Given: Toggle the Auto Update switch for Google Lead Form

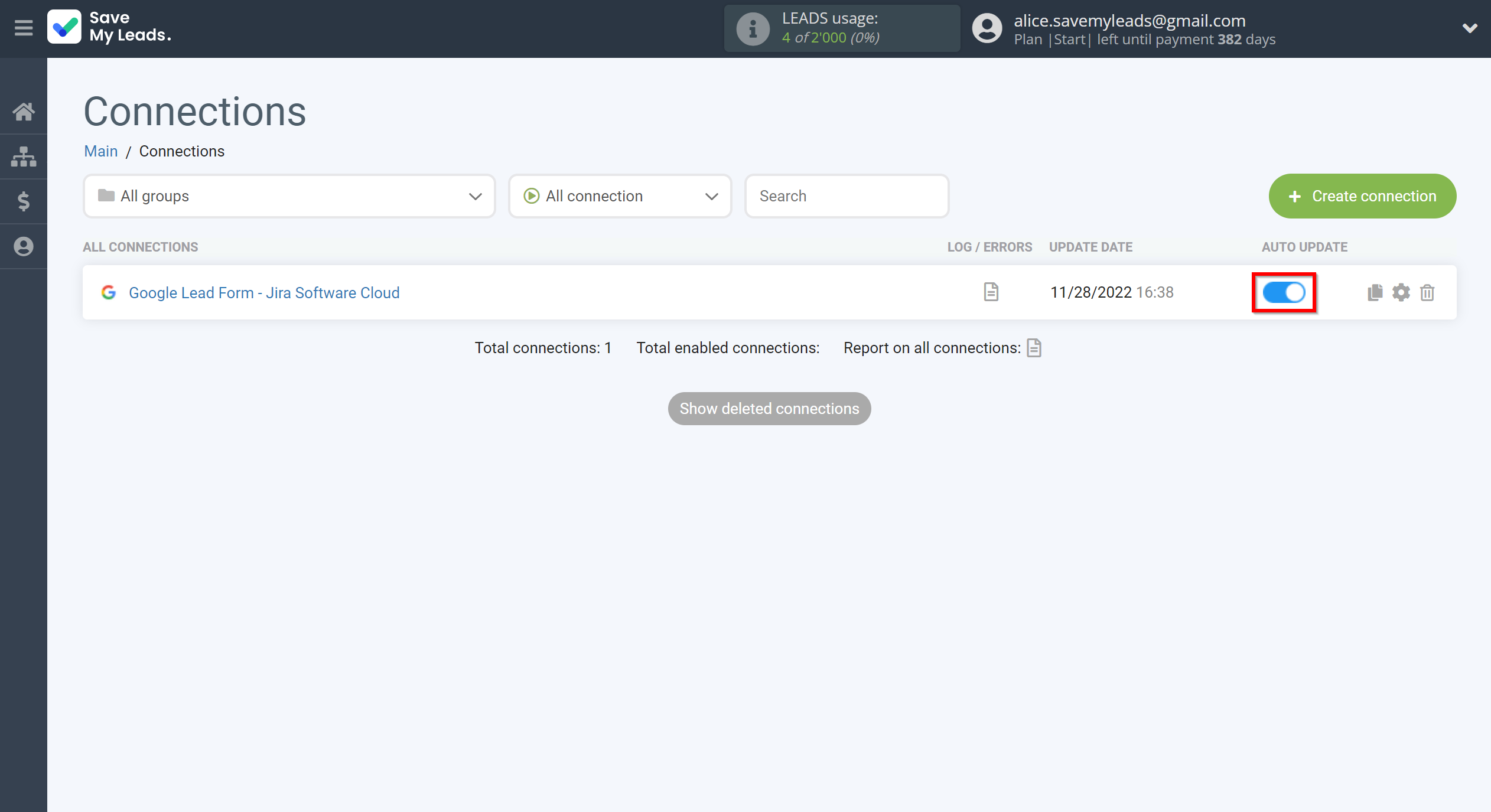Looking at the screenshot, I should click(x=1284, y=292).
